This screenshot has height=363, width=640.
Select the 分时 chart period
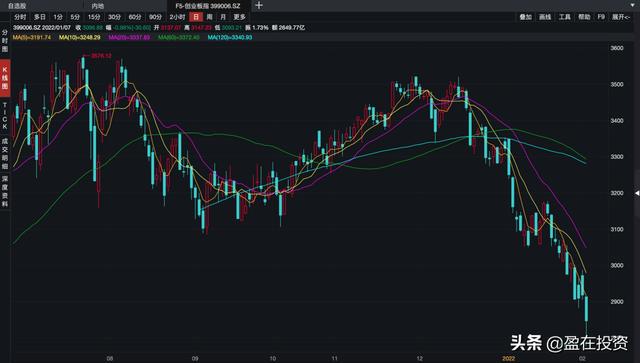point(20,17)
